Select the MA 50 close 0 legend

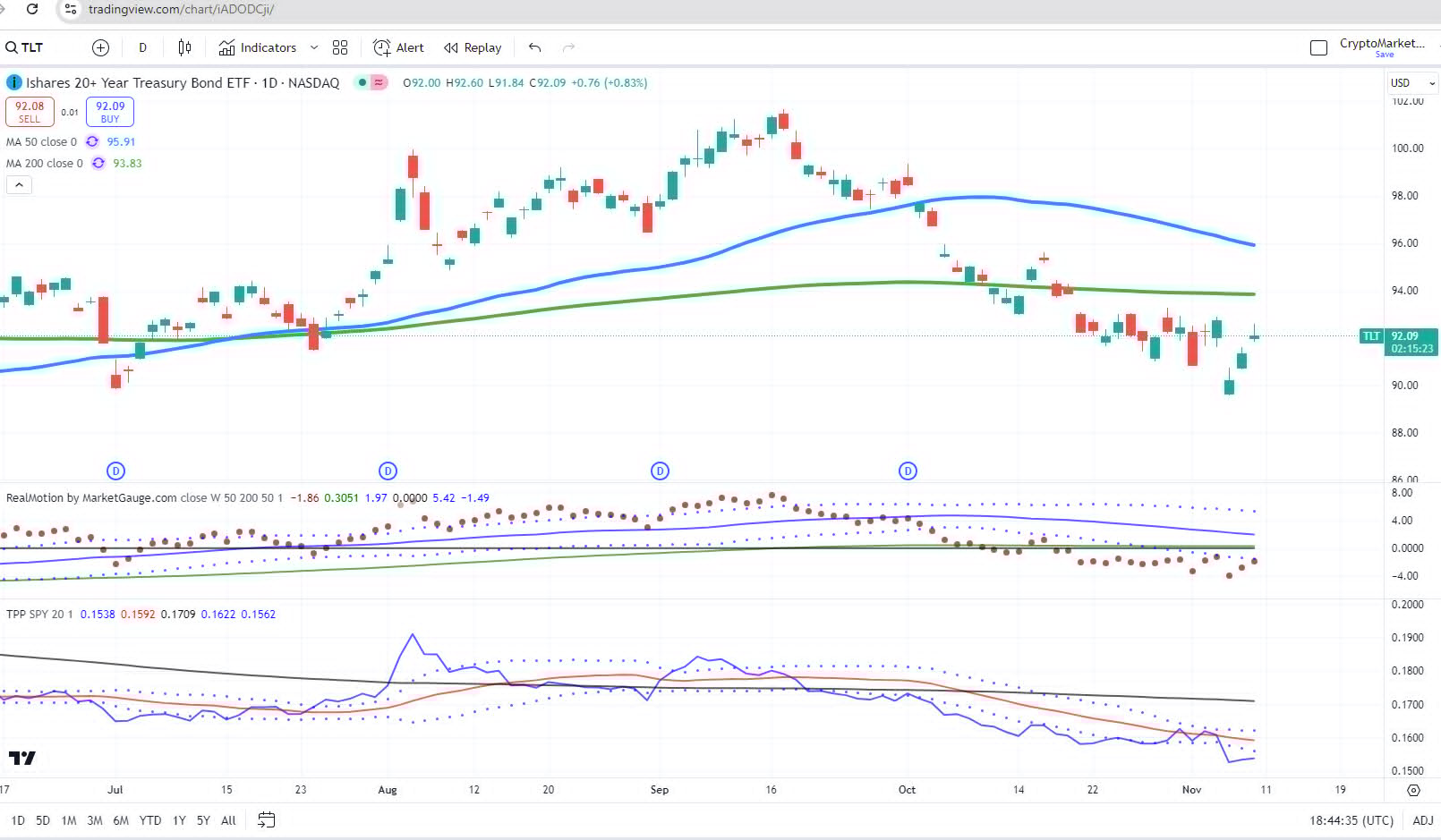point(41,141)
